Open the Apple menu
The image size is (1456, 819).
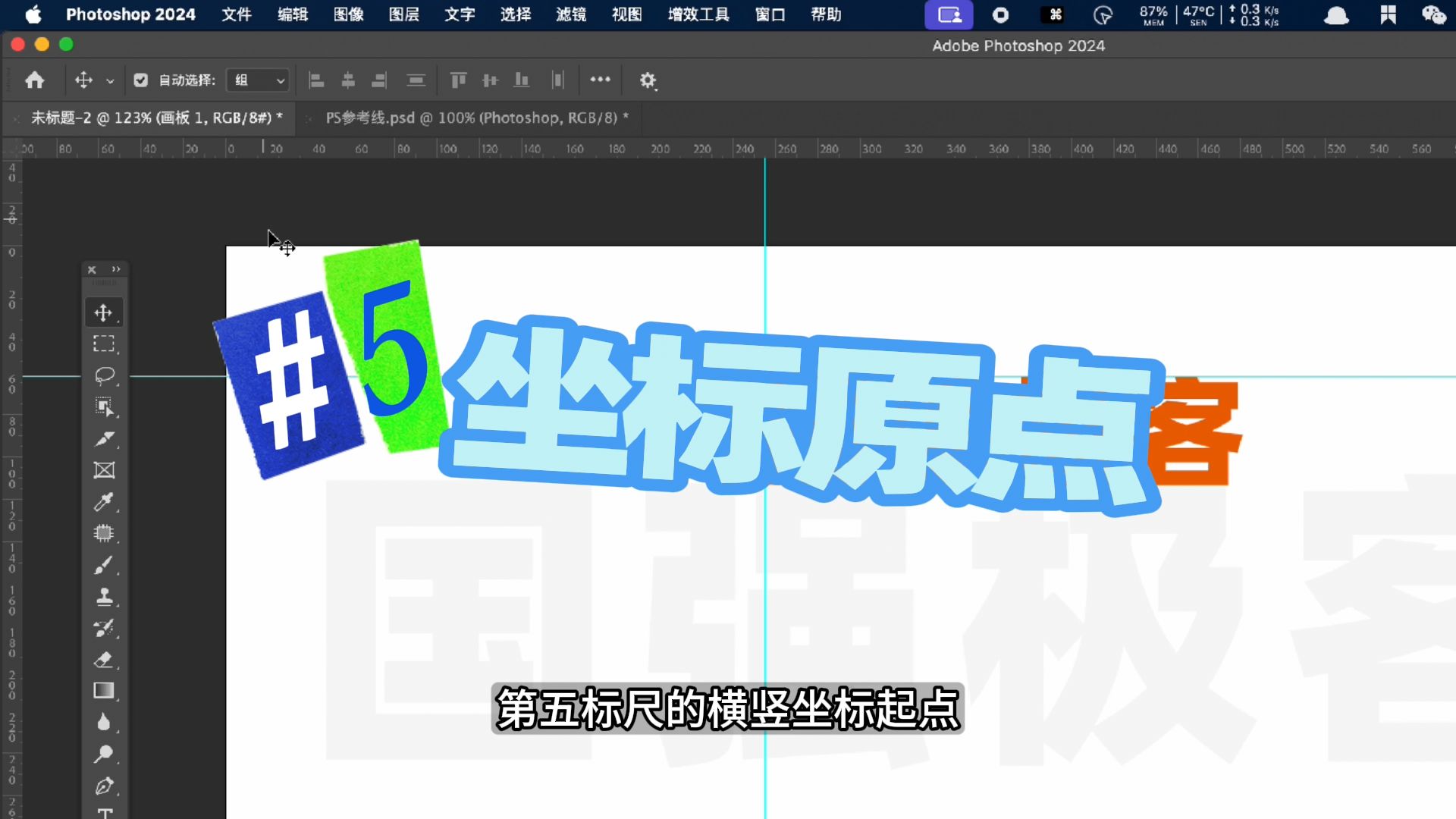(33, 14)
